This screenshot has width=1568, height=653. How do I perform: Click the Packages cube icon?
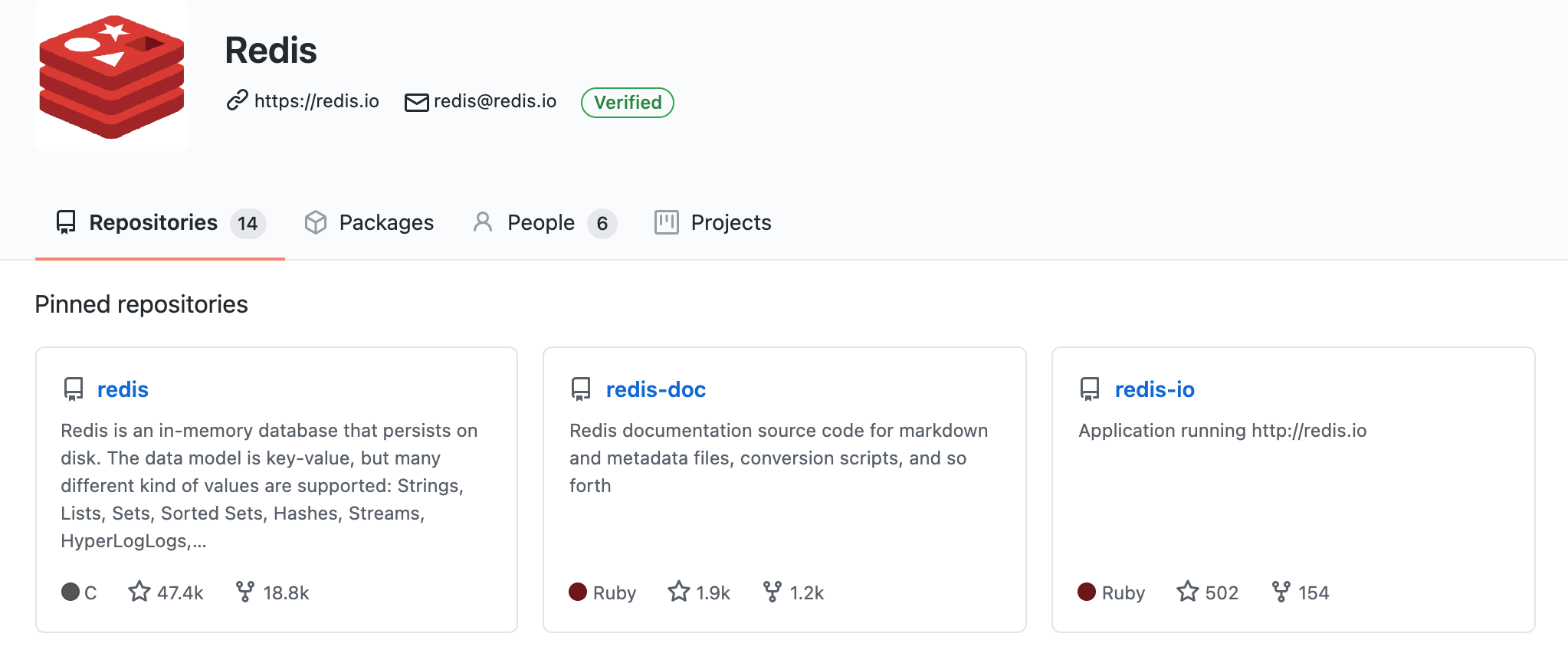click(316, 222)
